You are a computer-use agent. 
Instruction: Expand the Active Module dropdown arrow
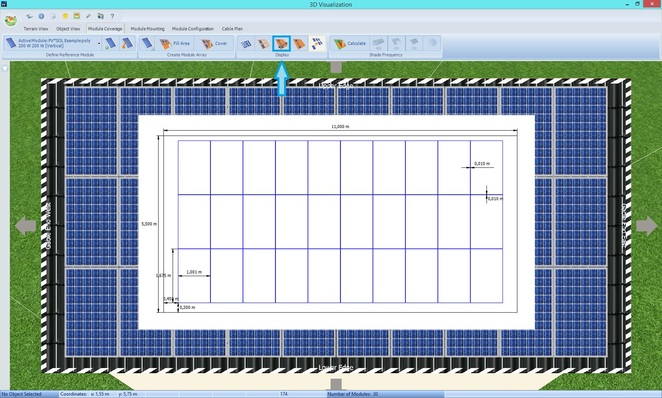pyautogui.click(x=99, y=43)
